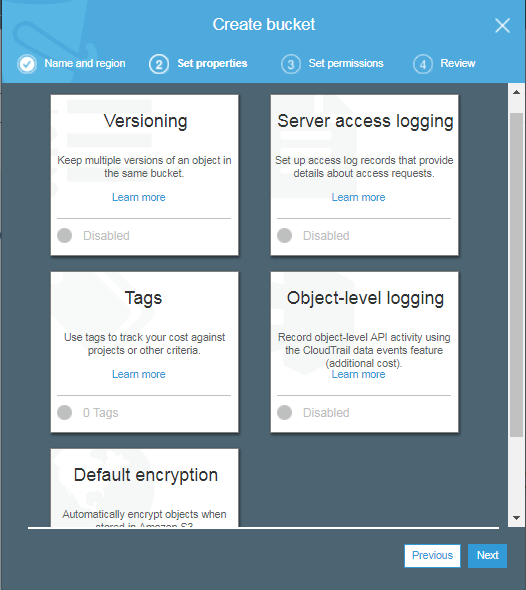Image resolution: width=526 pixels, height=590 pixels.
Task: Follow Learn more link under Tags
Action: (138, 374)
